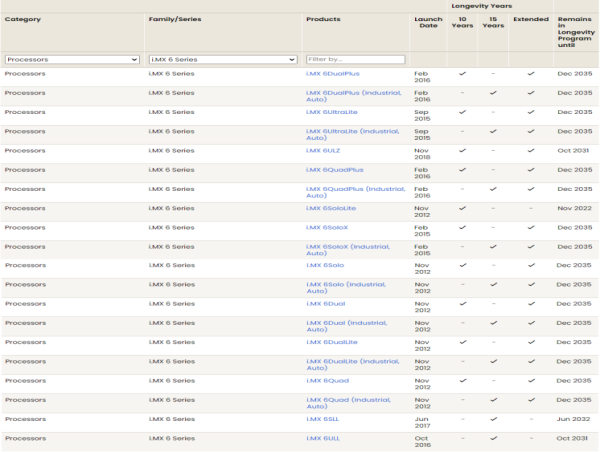Click the Longevity Years group header

(481, 6)
